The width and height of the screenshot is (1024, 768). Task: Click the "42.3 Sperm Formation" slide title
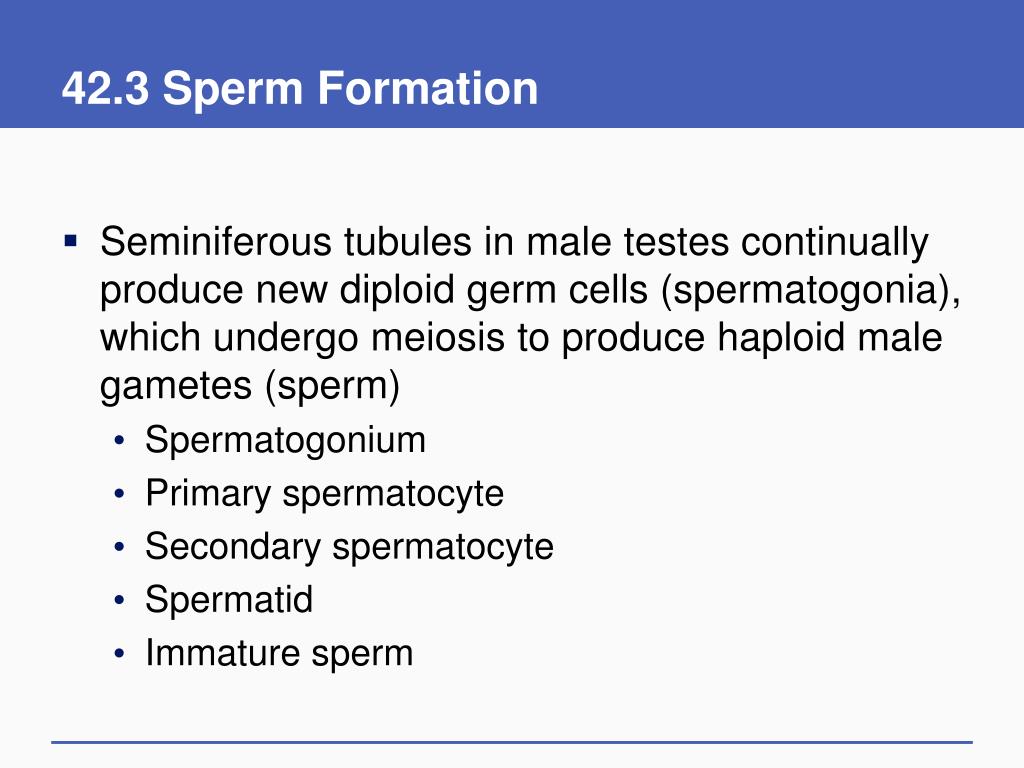click(x=300, y=88)
